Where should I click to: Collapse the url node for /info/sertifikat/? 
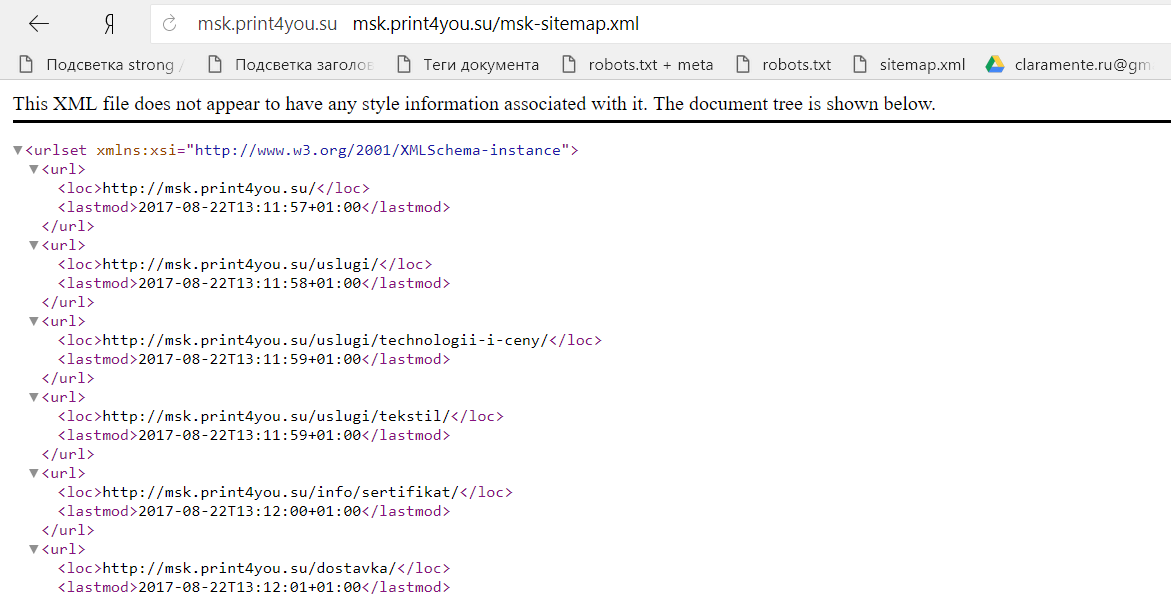(x=34, y=473)
